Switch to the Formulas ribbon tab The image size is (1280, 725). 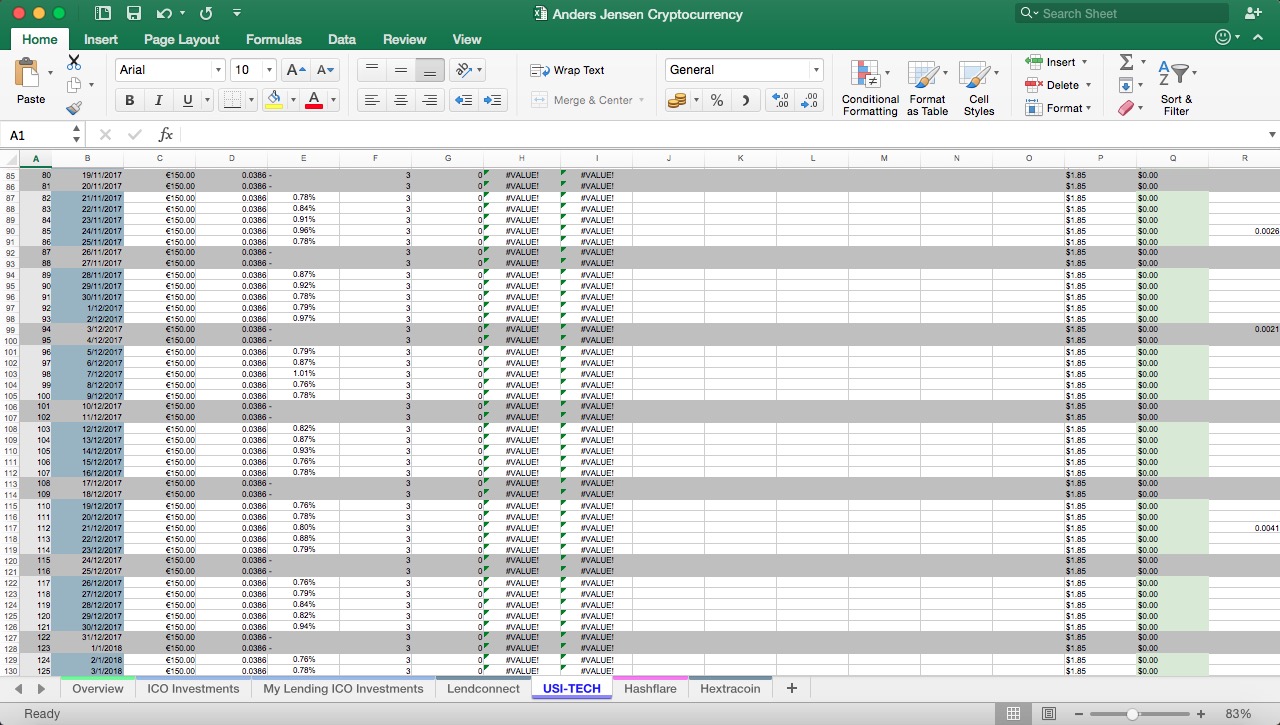point(273,39)
